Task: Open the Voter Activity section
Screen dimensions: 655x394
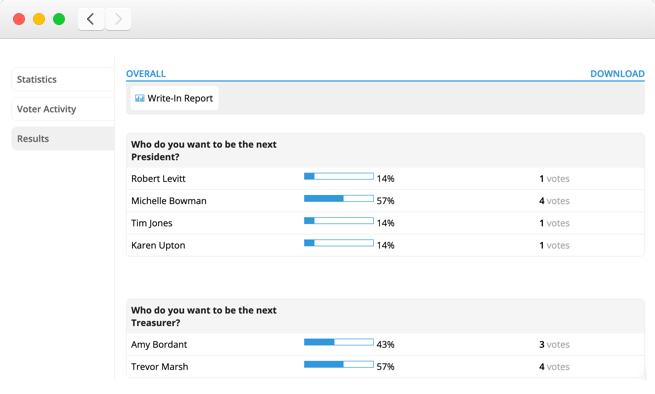Action: tap(63, 109)
